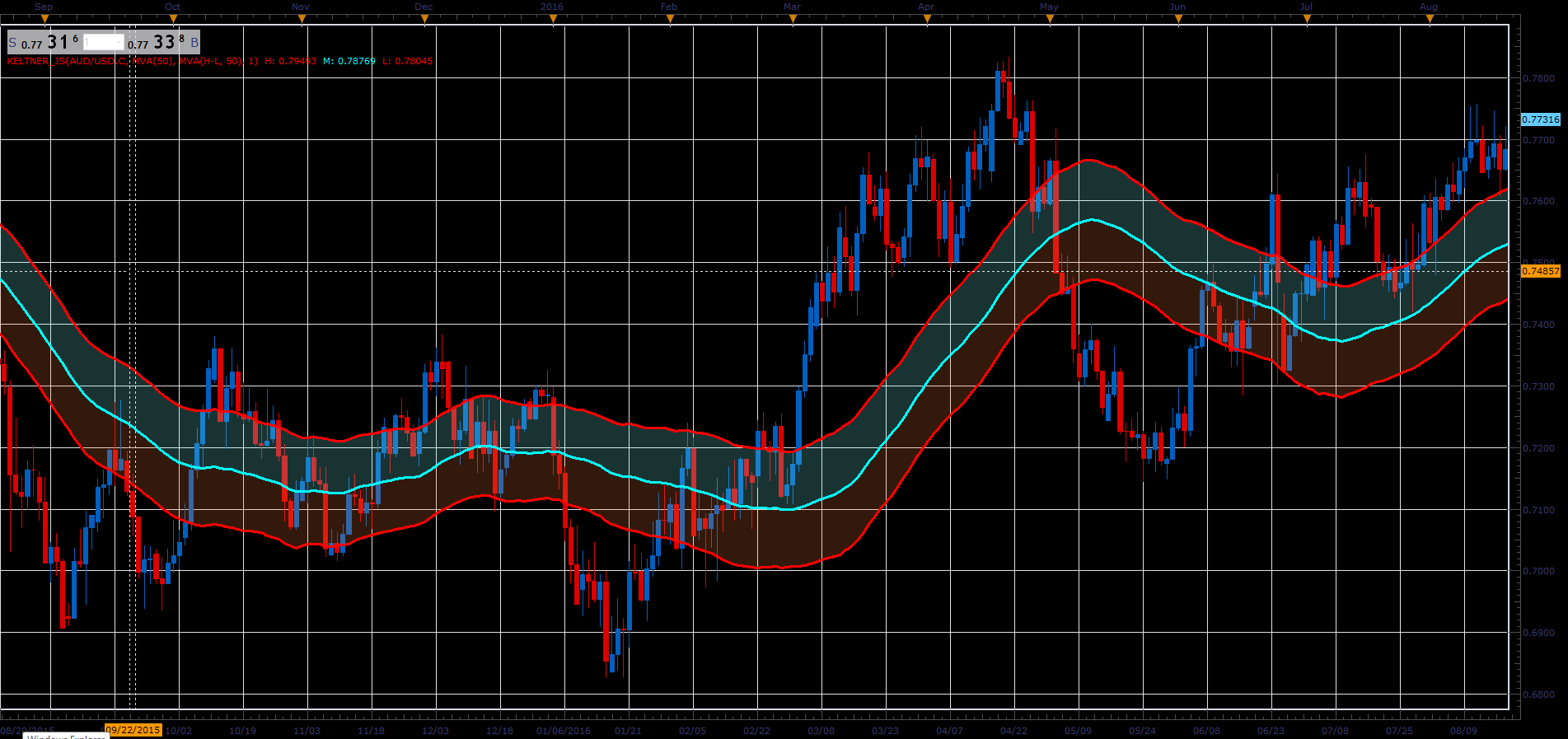This screenshot has width=1568, height=739.
Task: Click the 0.7400 price axis label
Action: point(1538,325)
